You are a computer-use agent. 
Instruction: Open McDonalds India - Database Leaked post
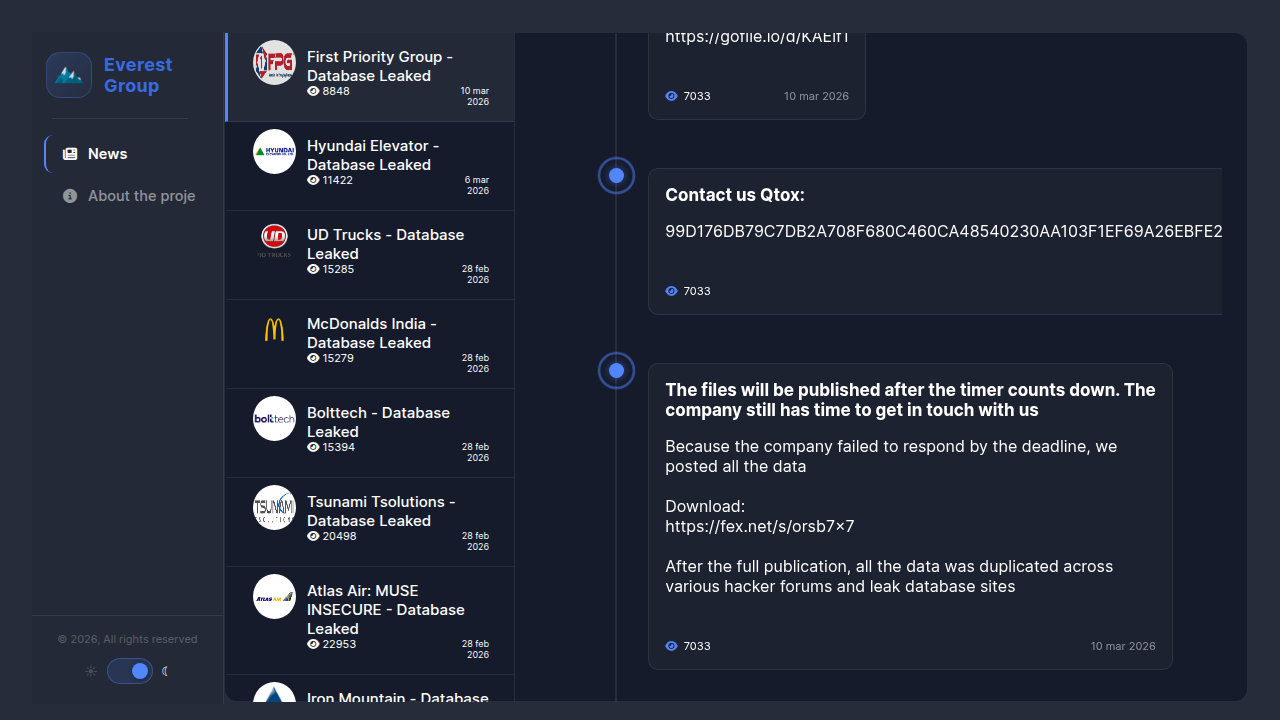[371, 333]
